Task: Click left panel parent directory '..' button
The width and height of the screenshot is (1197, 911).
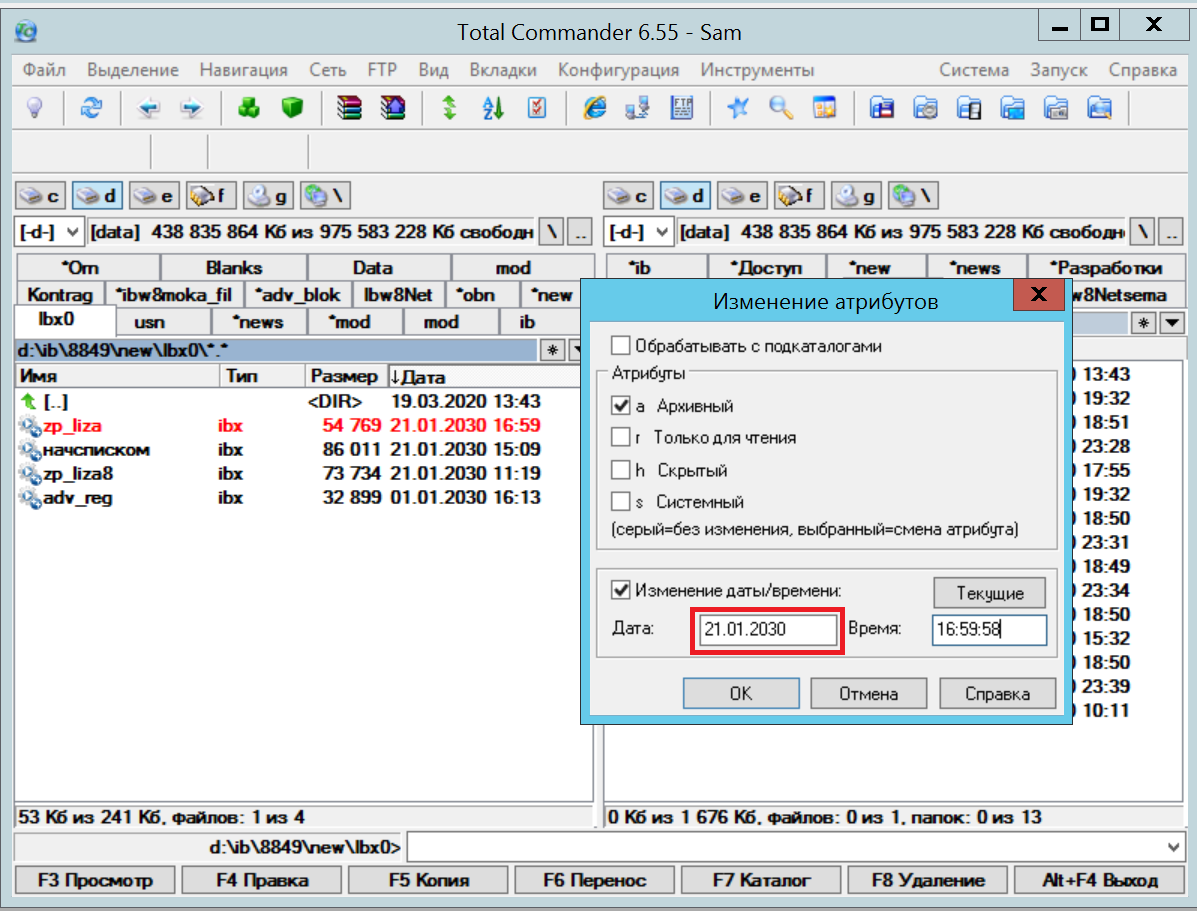Action: (x=580, y=231)
